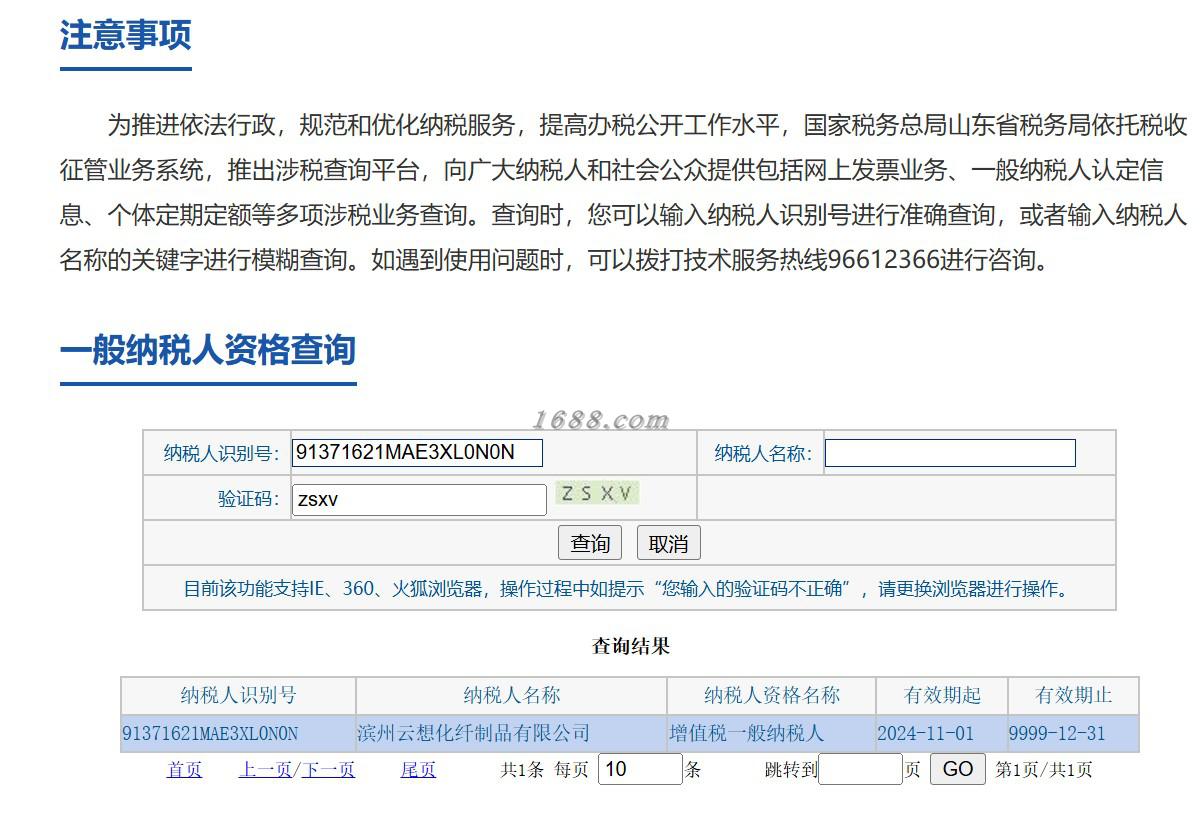
Task: Click the 共1条 record count text
Action: point(522,770)
